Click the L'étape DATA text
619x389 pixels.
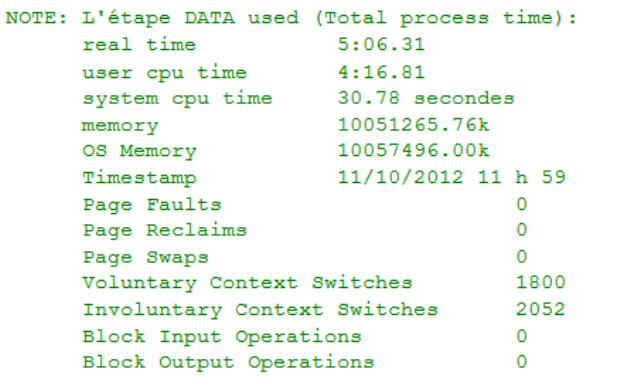(158, 18)
